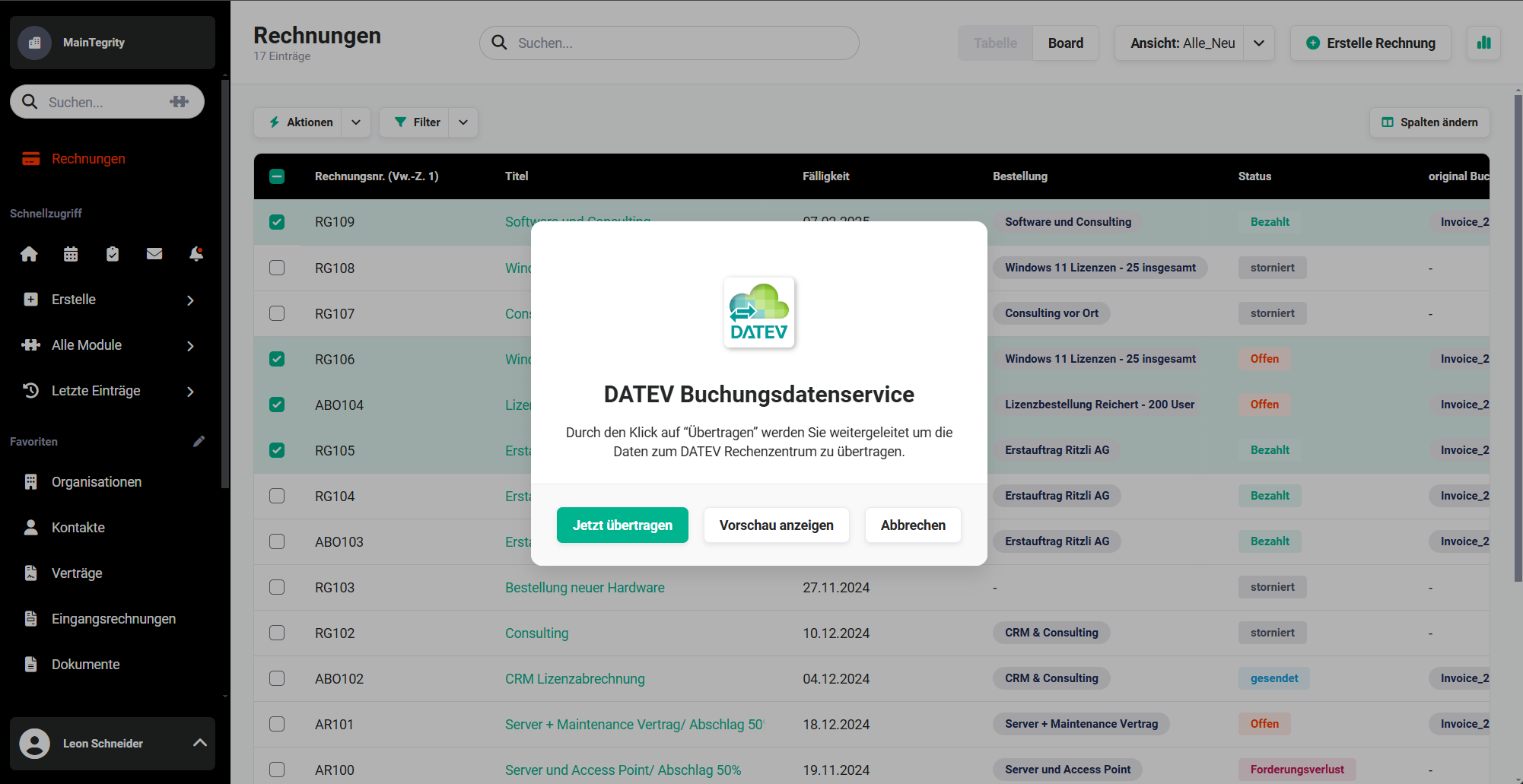The height and width of the screenshot is (784, 1523).
Task: Toggle the select-all header checkbox
Action: [277, 176]
